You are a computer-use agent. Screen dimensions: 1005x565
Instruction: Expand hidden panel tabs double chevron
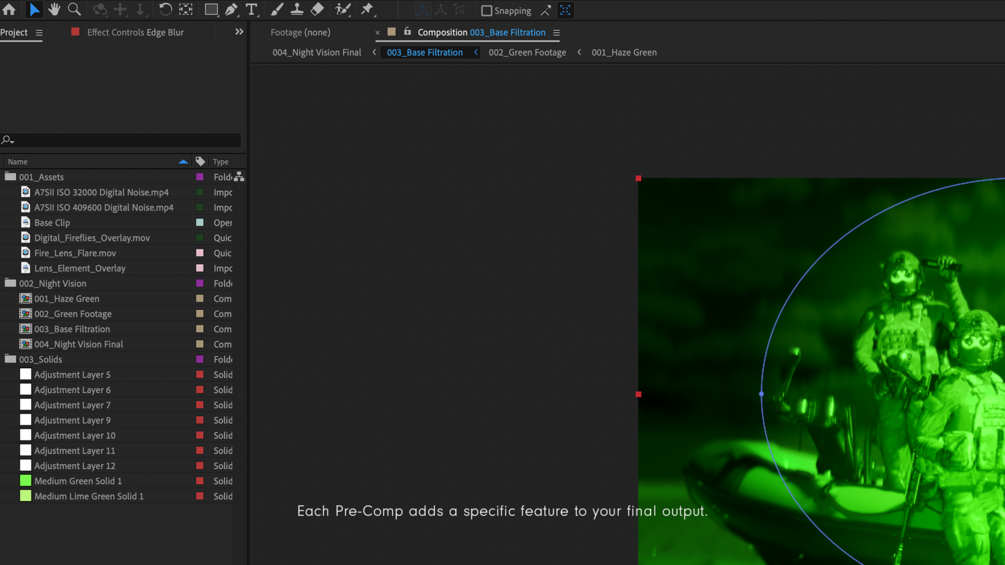click(239, 32)
